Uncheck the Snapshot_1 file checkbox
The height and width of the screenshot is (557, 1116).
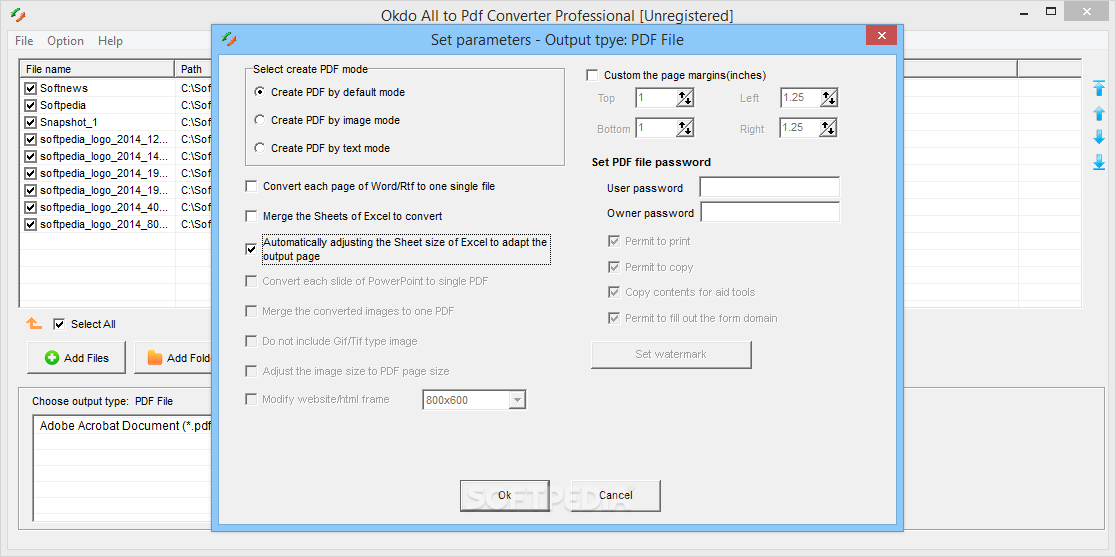(x=31, y=122)
